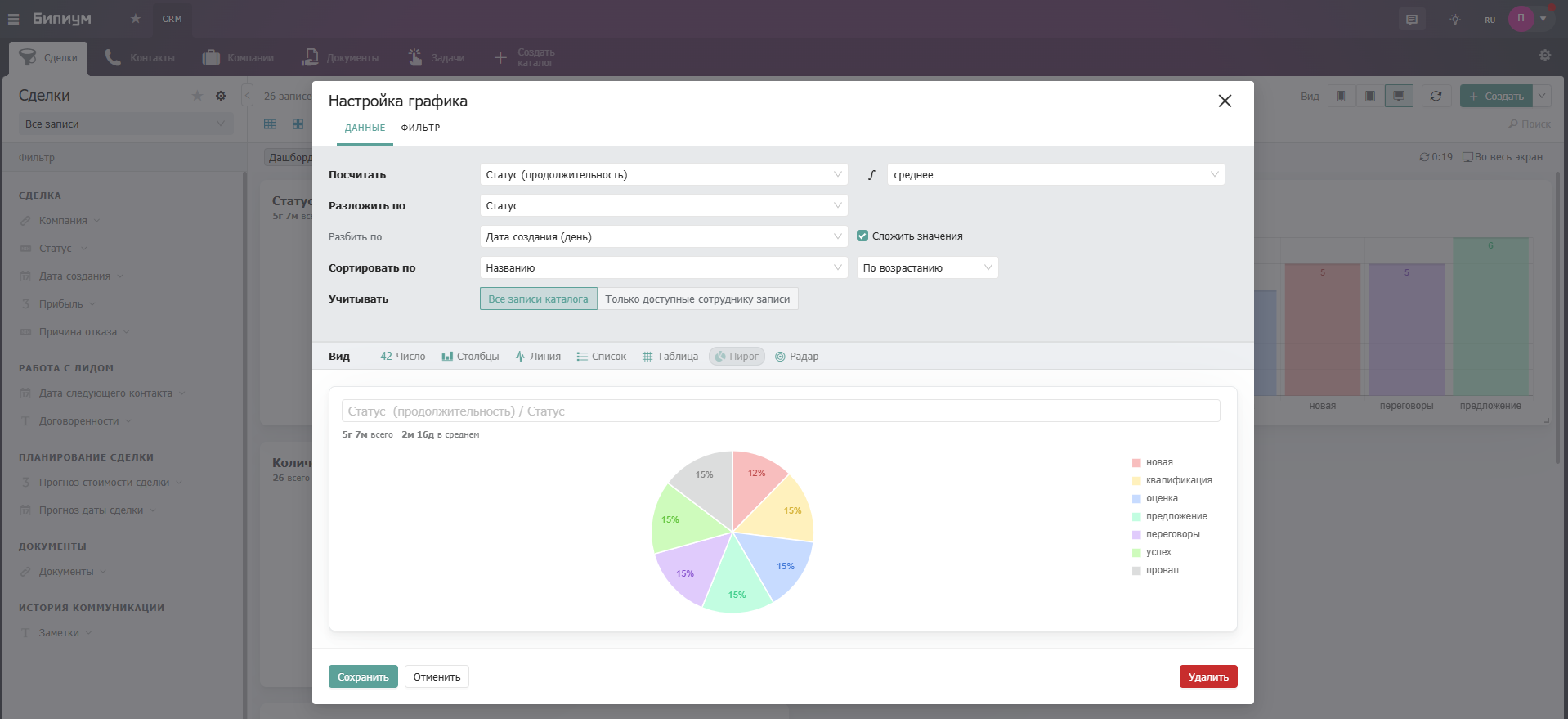Expand the Разбить по dropdown
This screenshot has height=719, width=1568.
point(663,237)
